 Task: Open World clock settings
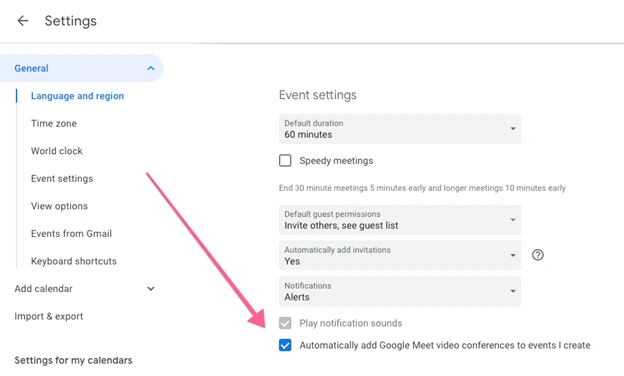tap(57, 151)
